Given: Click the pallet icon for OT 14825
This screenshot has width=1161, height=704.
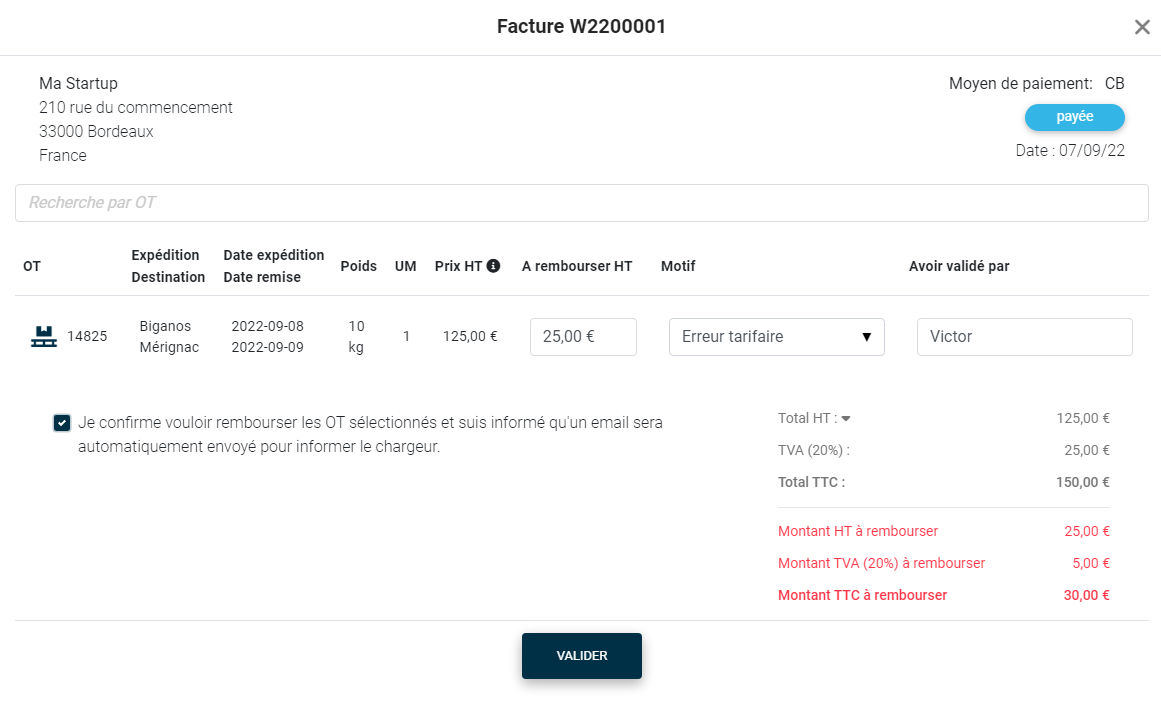Looking at the screenshot, I should (44, 337).
